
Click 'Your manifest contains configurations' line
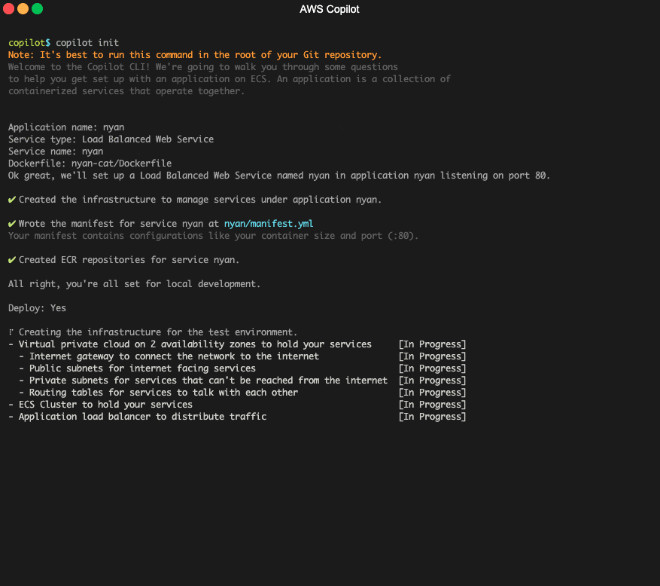213,236
